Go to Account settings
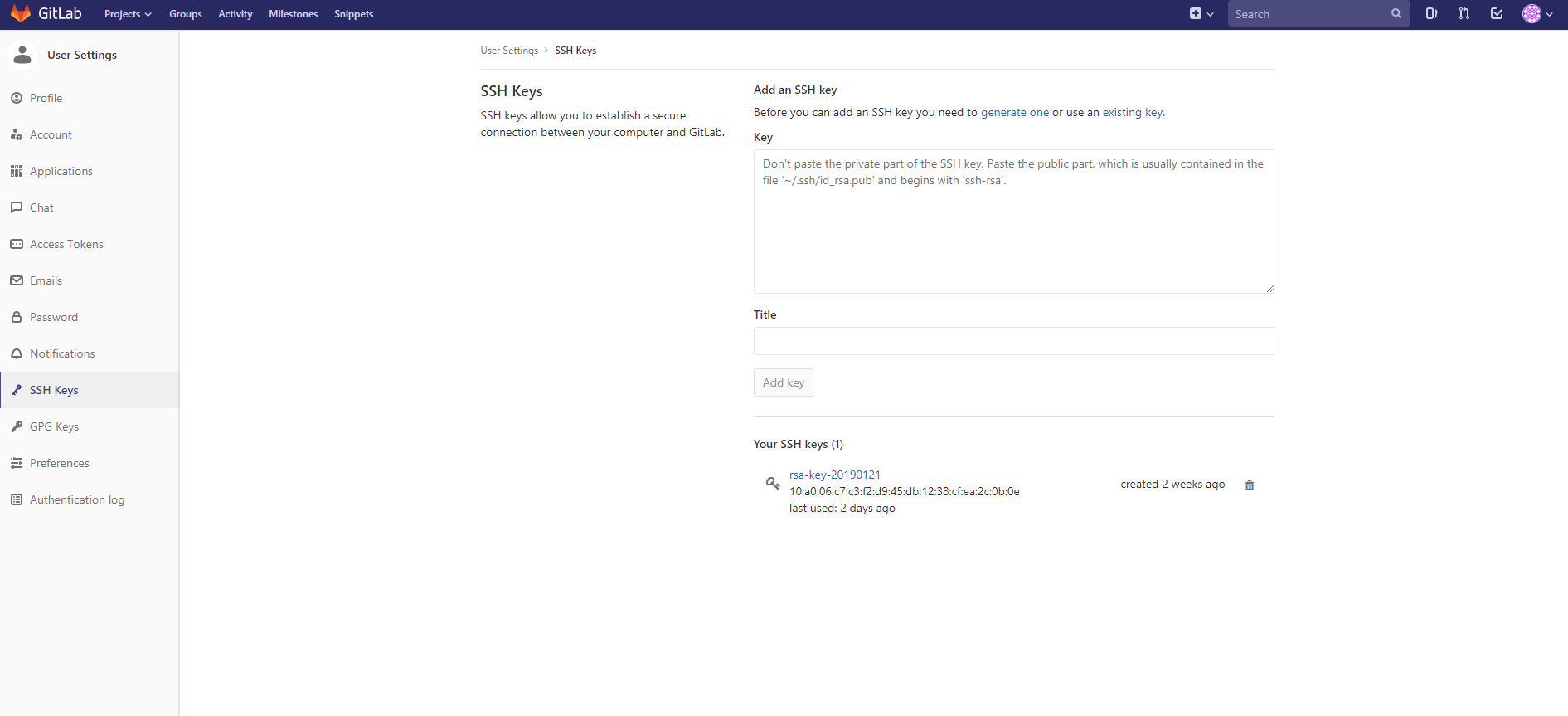This screenshot has height=716, width=1568. pyautogui.click(x=90, y=134)
